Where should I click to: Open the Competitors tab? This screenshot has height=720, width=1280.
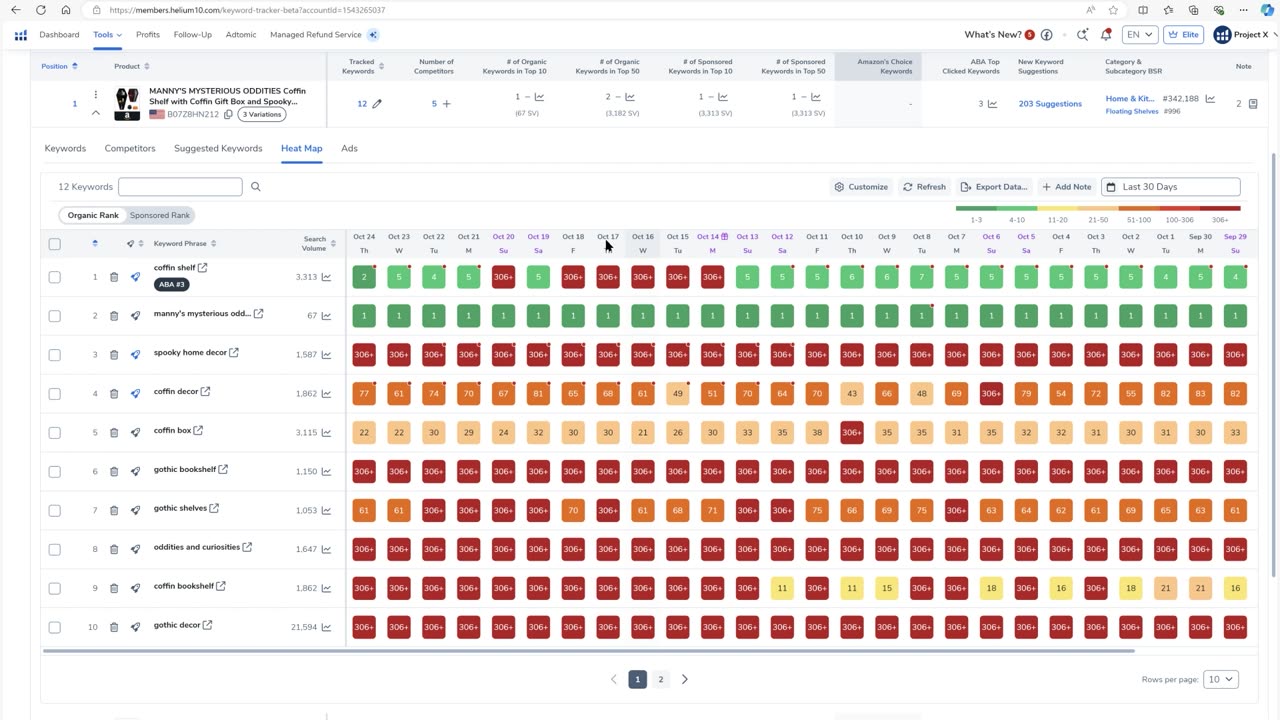130,149
